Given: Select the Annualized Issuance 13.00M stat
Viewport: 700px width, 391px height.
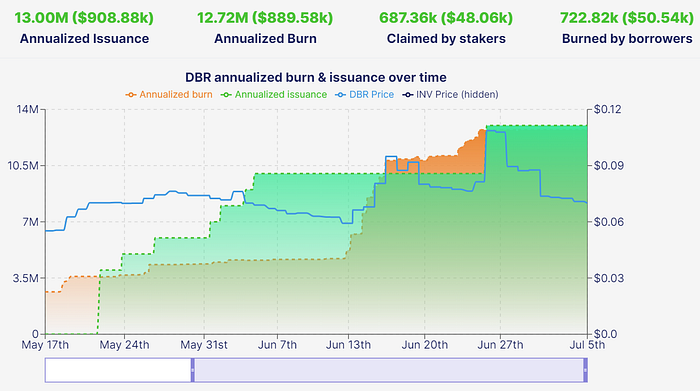Looking at the screenshot, I should point(84,28).
